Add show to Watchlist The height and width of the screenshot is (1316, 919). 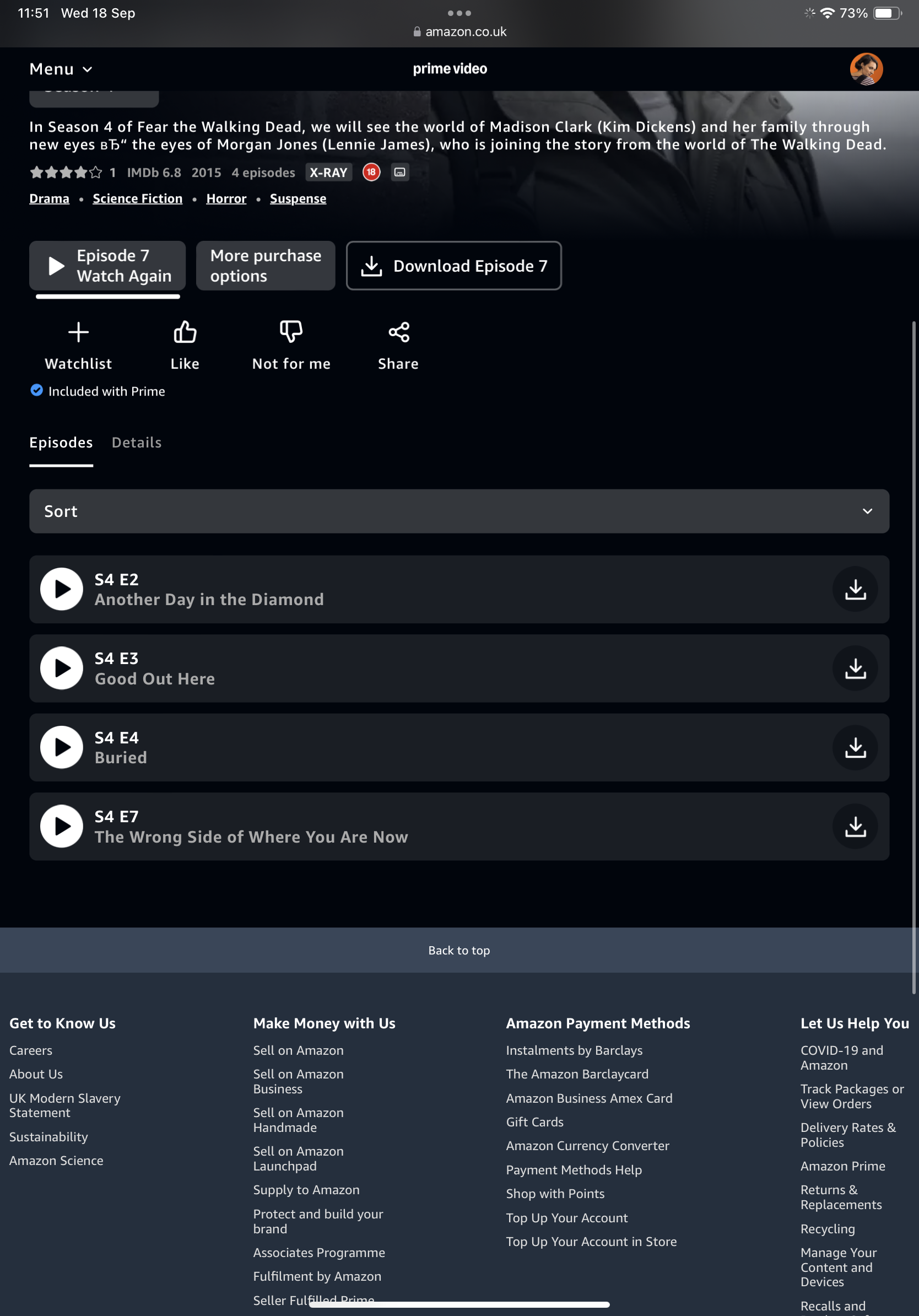(78, 344)
